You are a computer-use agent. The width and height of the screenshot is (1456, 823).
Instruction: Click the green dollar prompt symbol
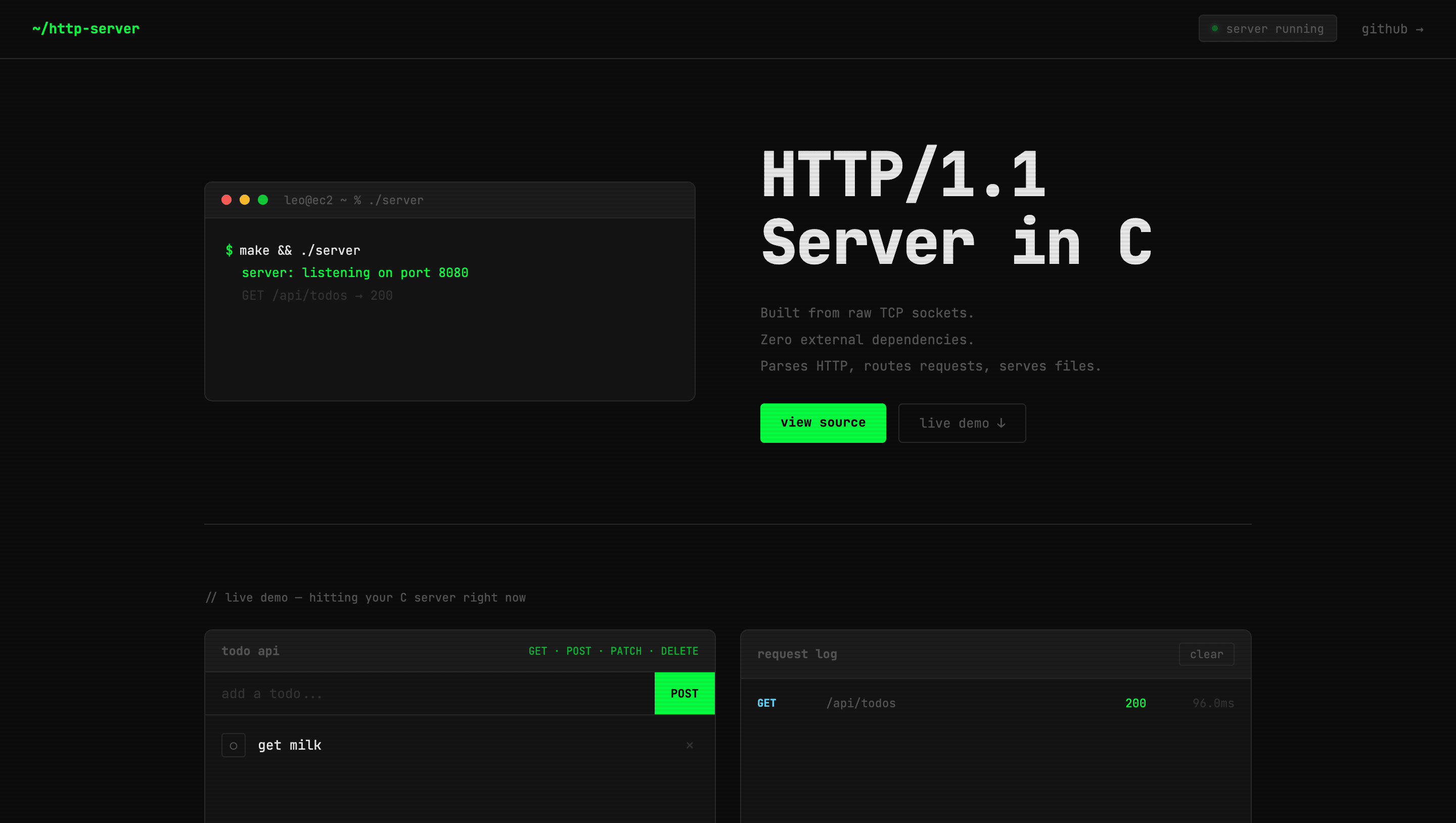pyautogui.click(x=229, y=250)
